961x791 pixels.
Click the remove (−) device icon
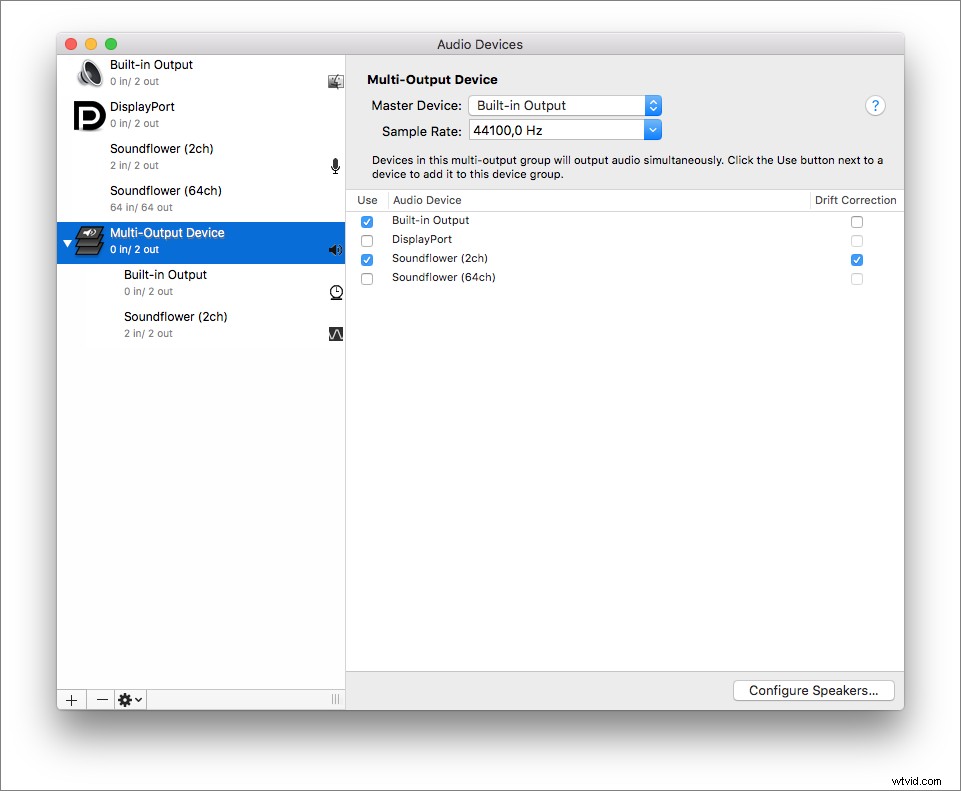[100, 699]
